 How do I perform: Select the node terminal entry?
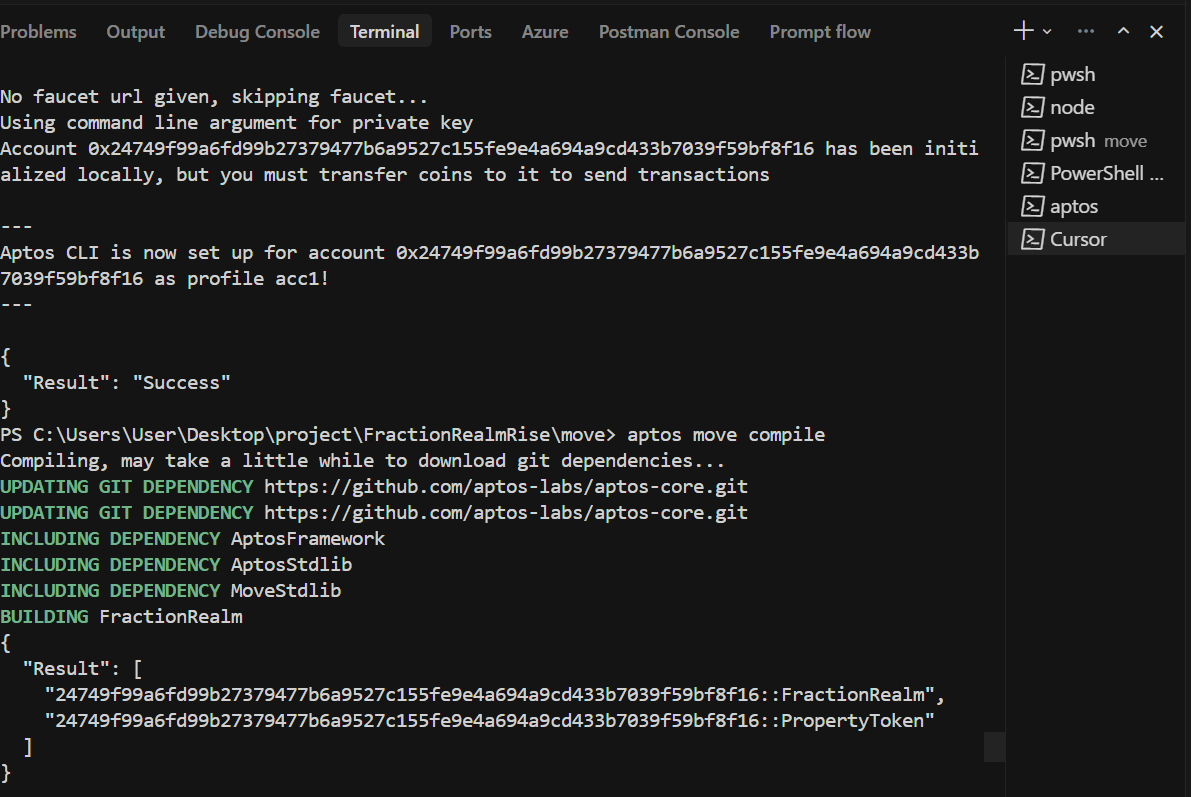[x=1096, y=107]
